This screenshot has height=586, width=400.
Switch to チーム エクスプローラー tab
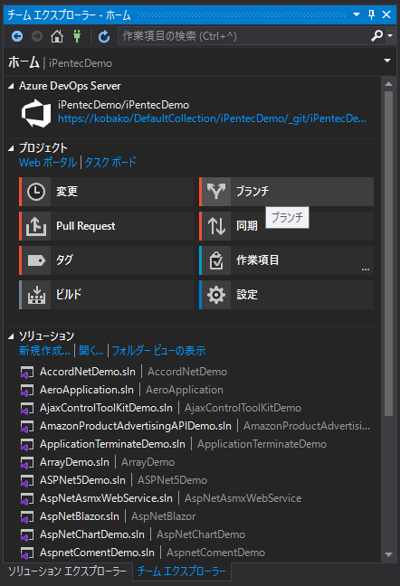[x=181, y=571]
